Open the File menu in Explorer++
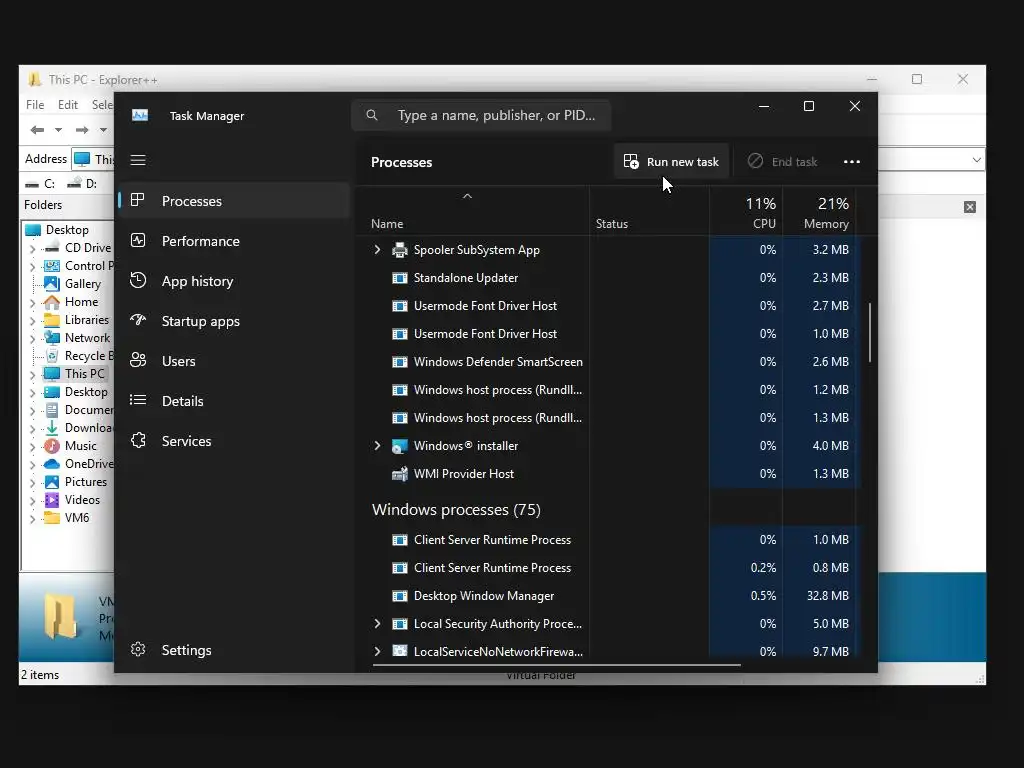 (x=35, y=104)
